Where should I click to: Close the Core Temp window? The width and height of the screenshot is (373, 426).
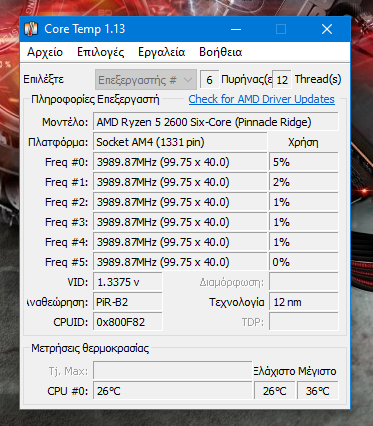tap(327, 29)
